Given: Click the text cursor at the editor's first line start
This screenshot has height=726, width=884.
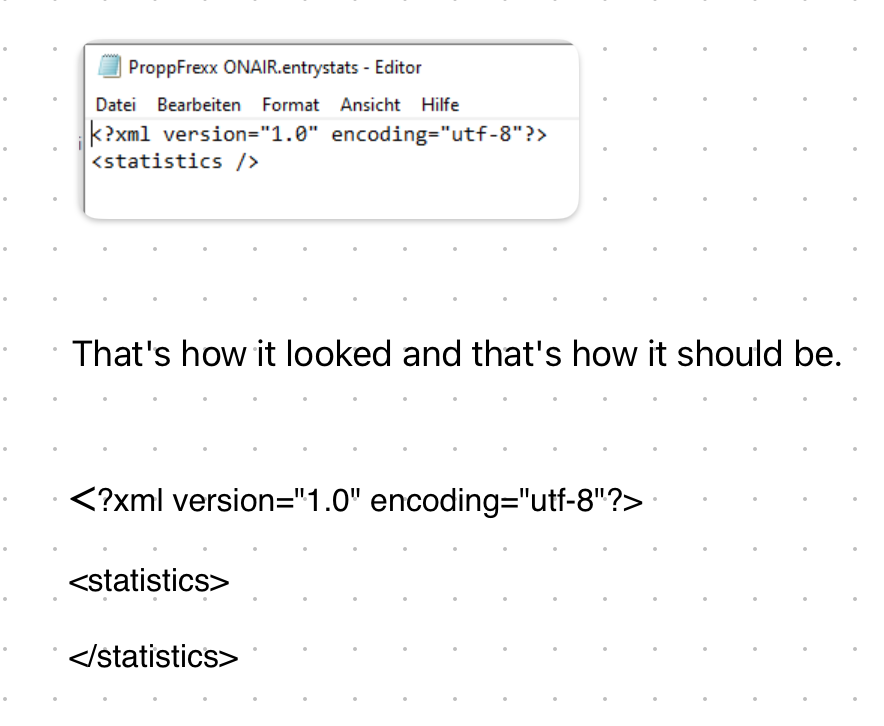Looking at the screenshot, I should [x=93, y=135].
